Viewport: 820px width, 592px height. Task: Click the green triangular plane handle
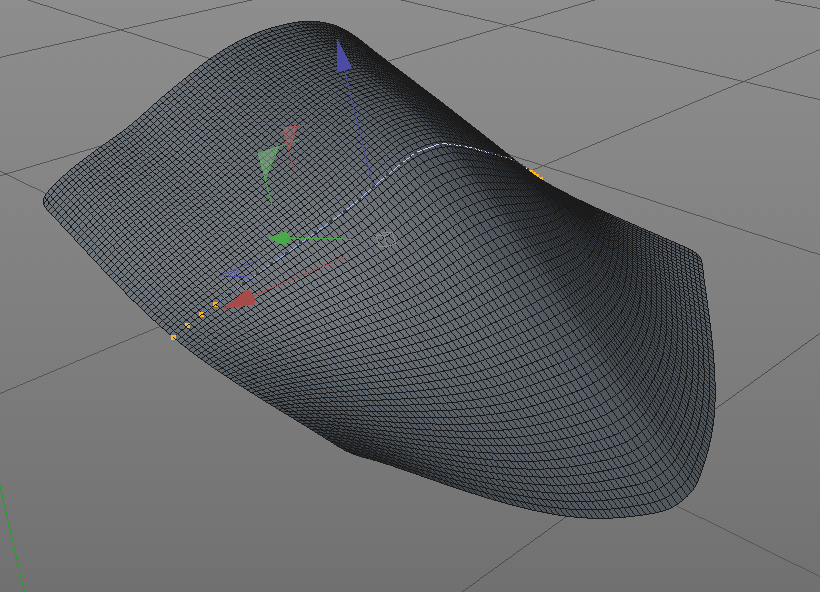click(269, 162)
